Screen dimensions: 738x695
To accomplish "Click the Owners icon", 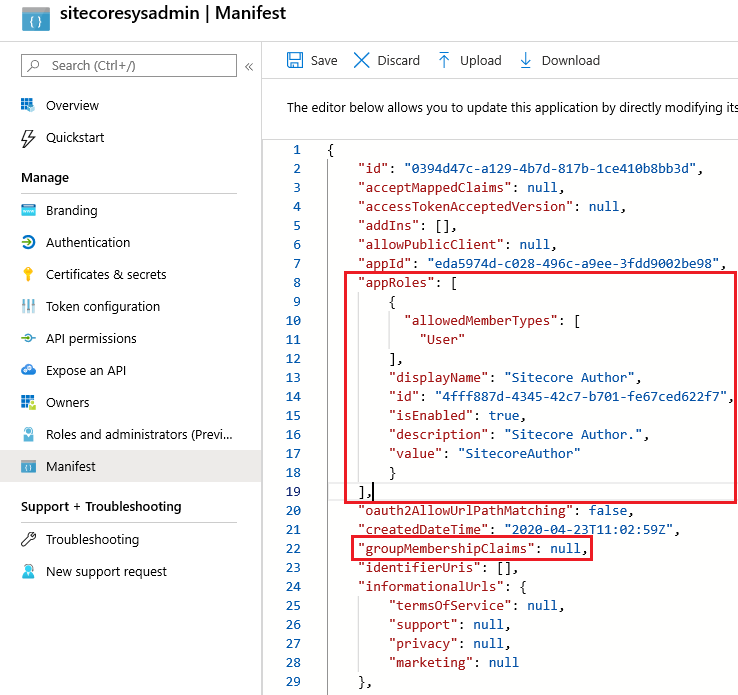I will tap(28, 402).
